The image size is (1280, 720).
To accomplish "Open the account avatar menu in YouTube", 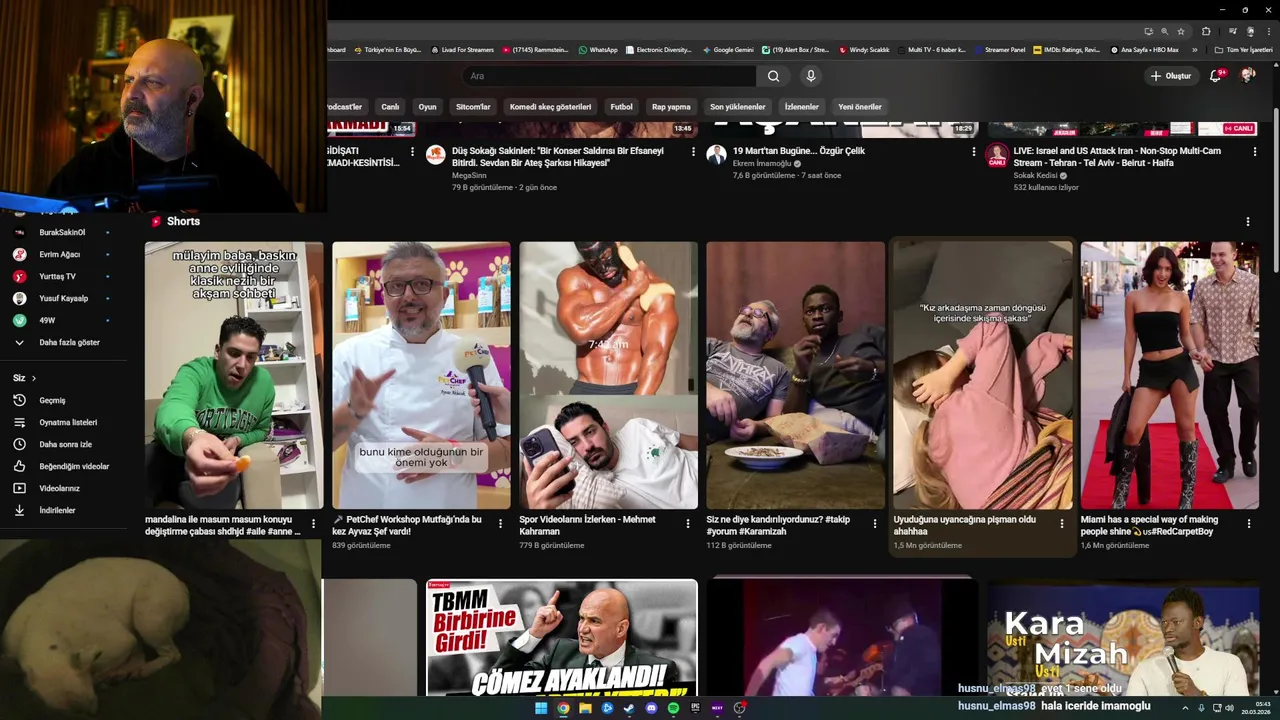I will 1248,76.
